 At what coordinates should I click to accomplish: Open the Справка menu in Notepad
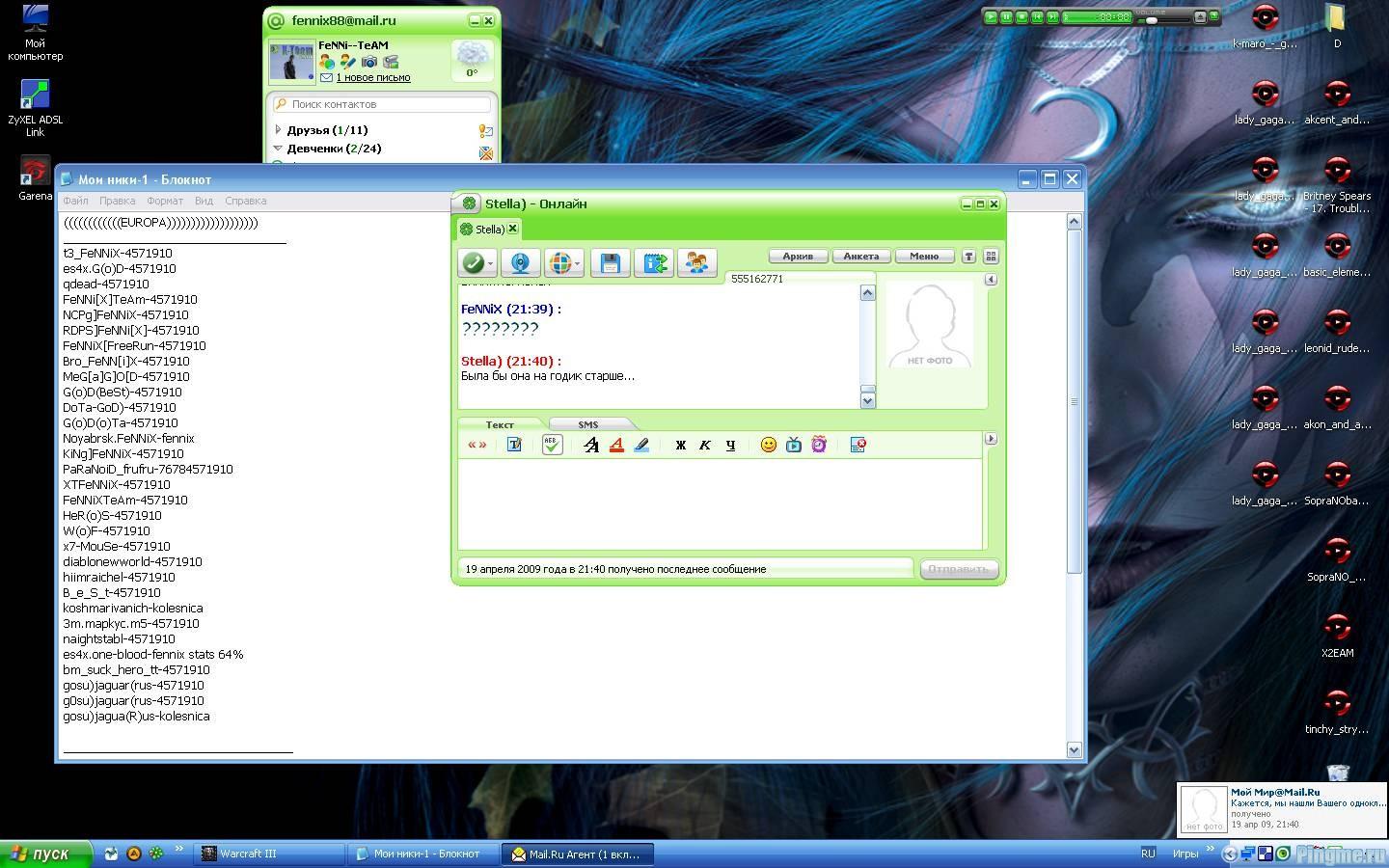point(245,201)
